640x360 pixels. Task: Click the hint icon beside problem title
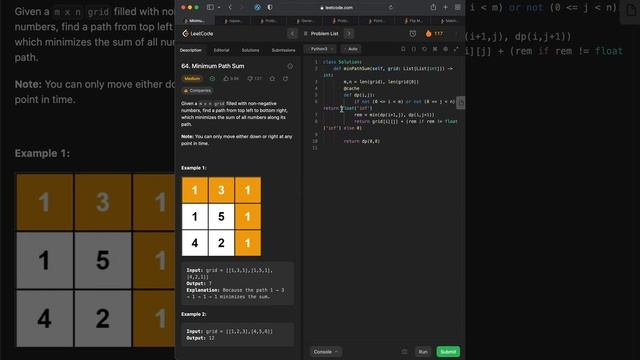(x=290, y=66)
